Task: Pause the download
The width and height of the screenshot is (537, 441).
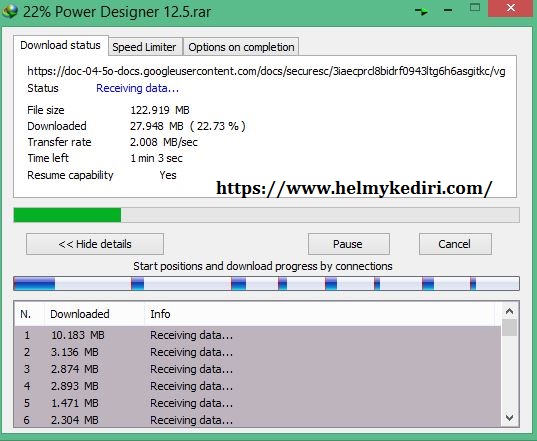Action: [x=349, y=244]
